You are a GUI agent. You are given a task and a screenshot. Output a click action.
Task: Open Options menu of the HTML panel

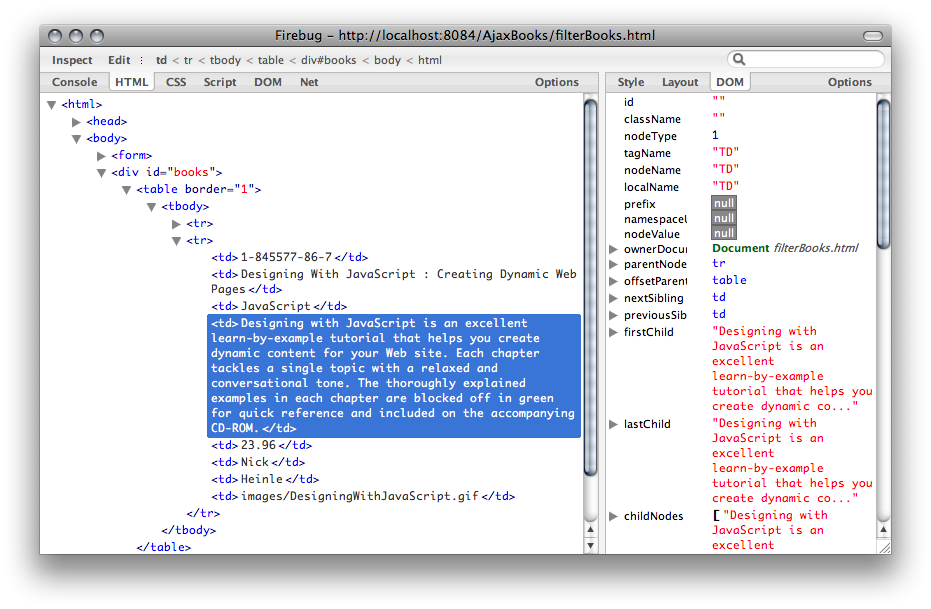[x=556, y=82]
